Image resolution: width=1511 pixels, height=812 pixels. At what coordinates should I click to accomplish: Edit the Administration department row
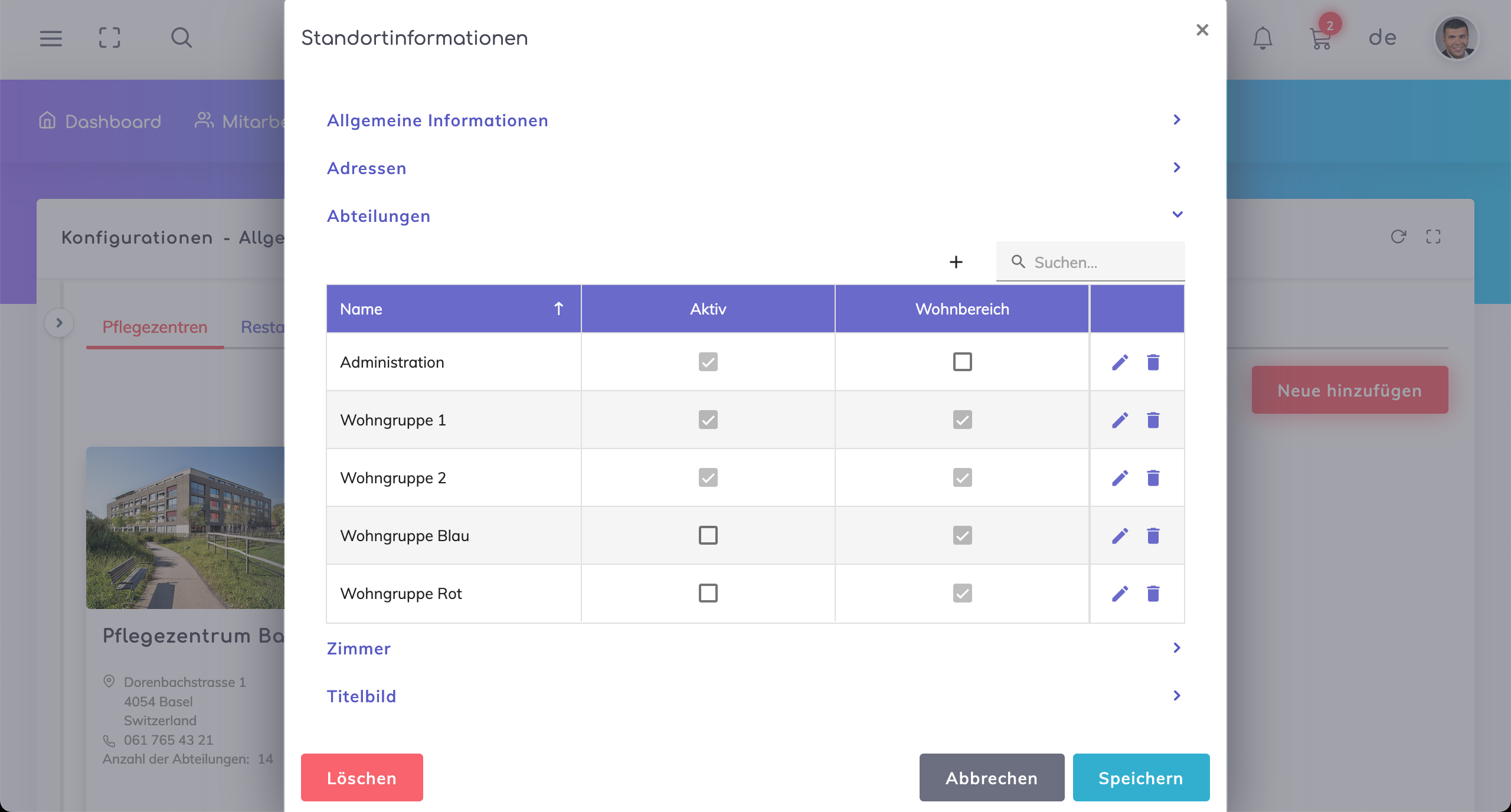[x=1120, y=362]
